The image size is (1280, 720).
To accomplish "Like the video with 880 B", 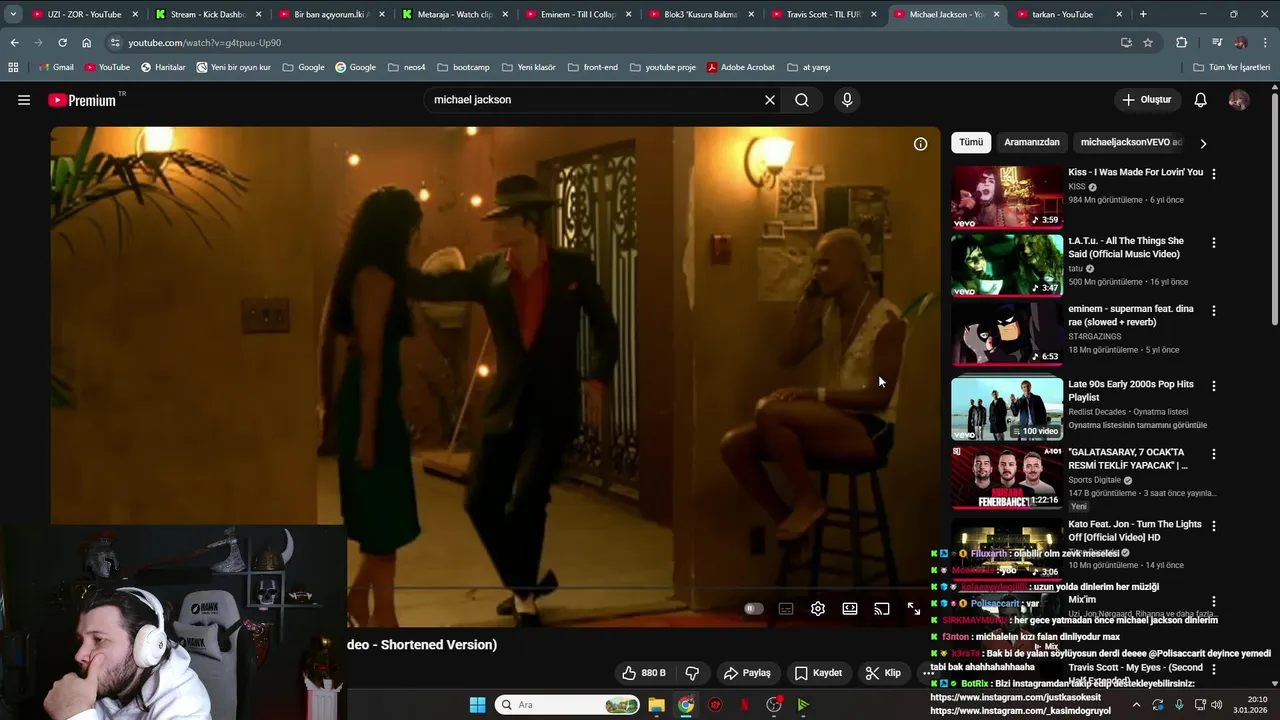I will (643, 673).
